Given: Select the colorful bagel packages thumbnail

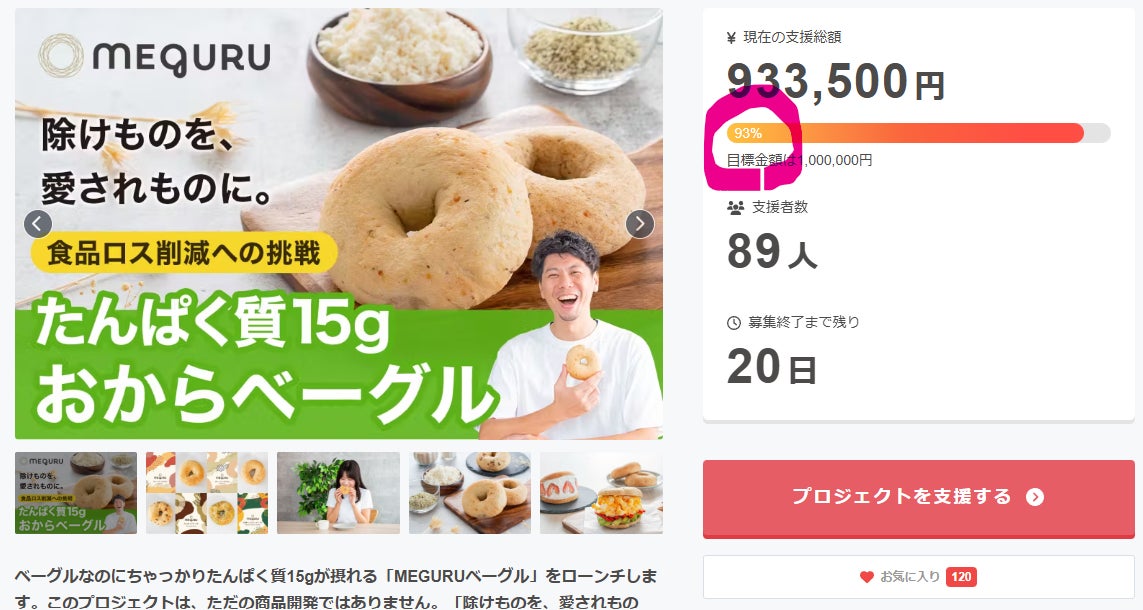Looking at the screenshot, I should pyautogui.click(x=207, y=493).
